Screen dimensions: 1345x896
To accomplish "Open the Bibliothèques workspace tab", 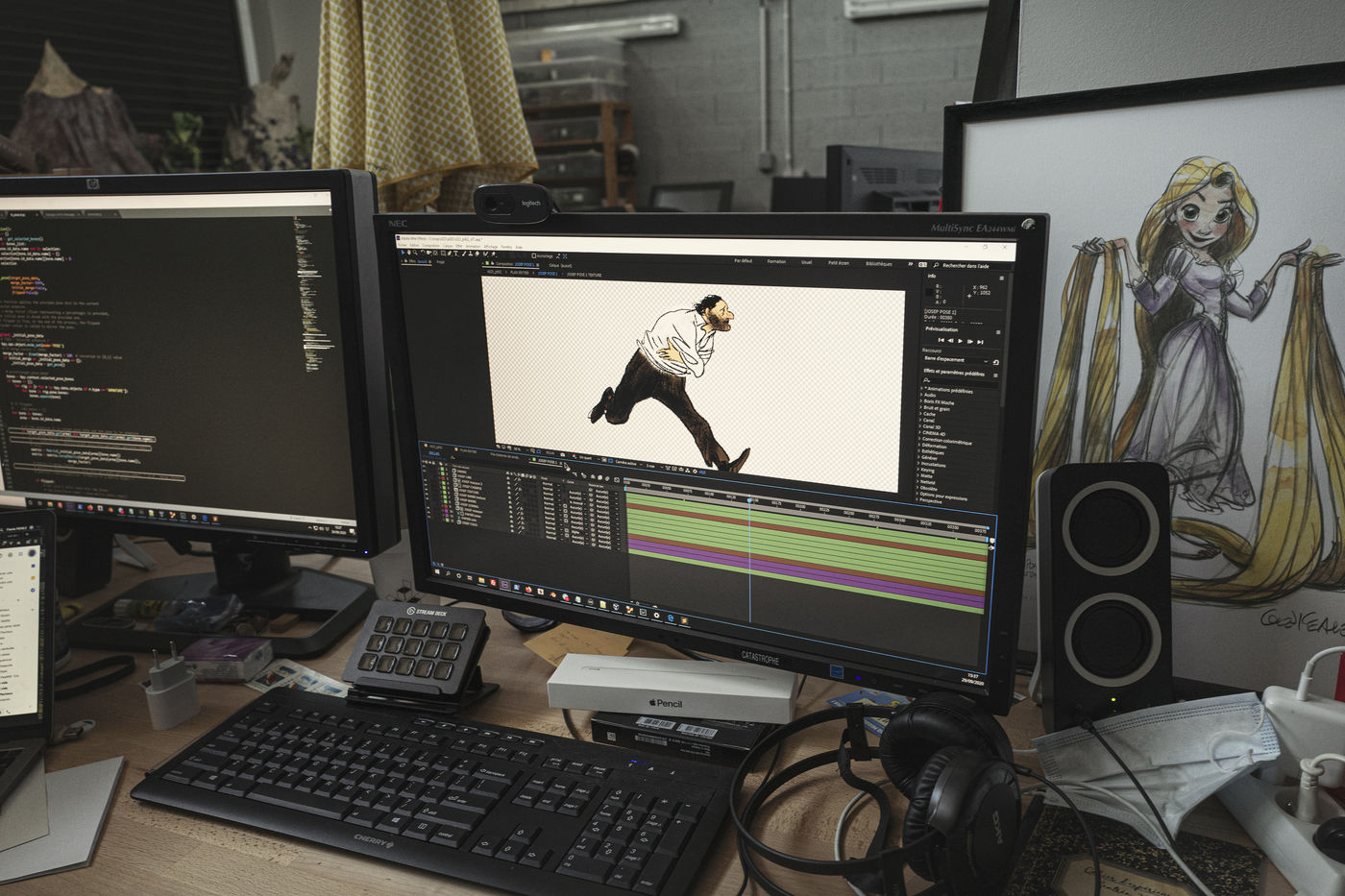I will tap(878, 263).
